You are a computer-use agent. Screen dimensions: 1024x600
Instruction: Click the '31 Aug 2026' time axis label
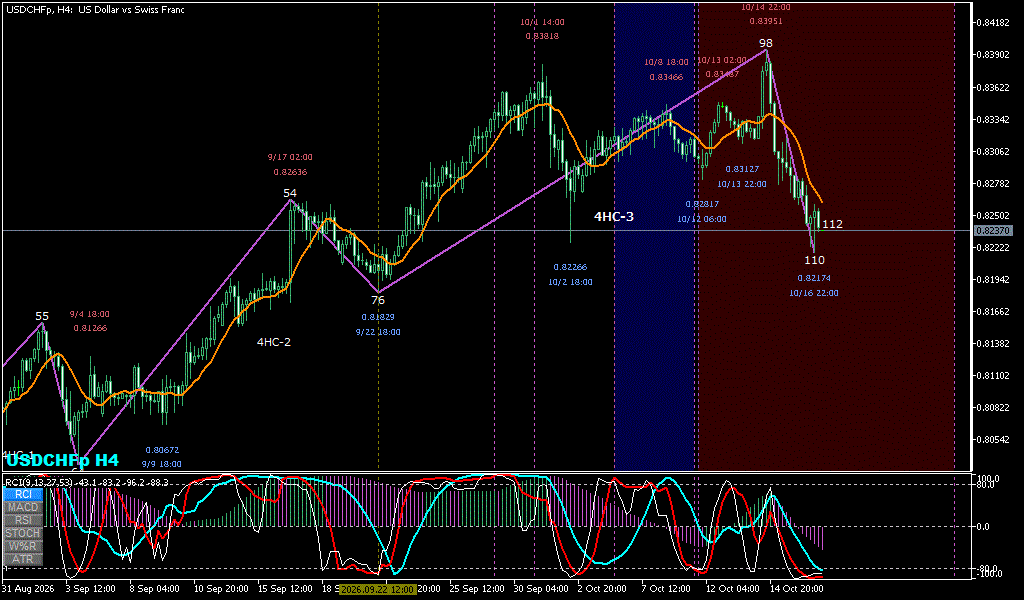click(x=27, y=588)
